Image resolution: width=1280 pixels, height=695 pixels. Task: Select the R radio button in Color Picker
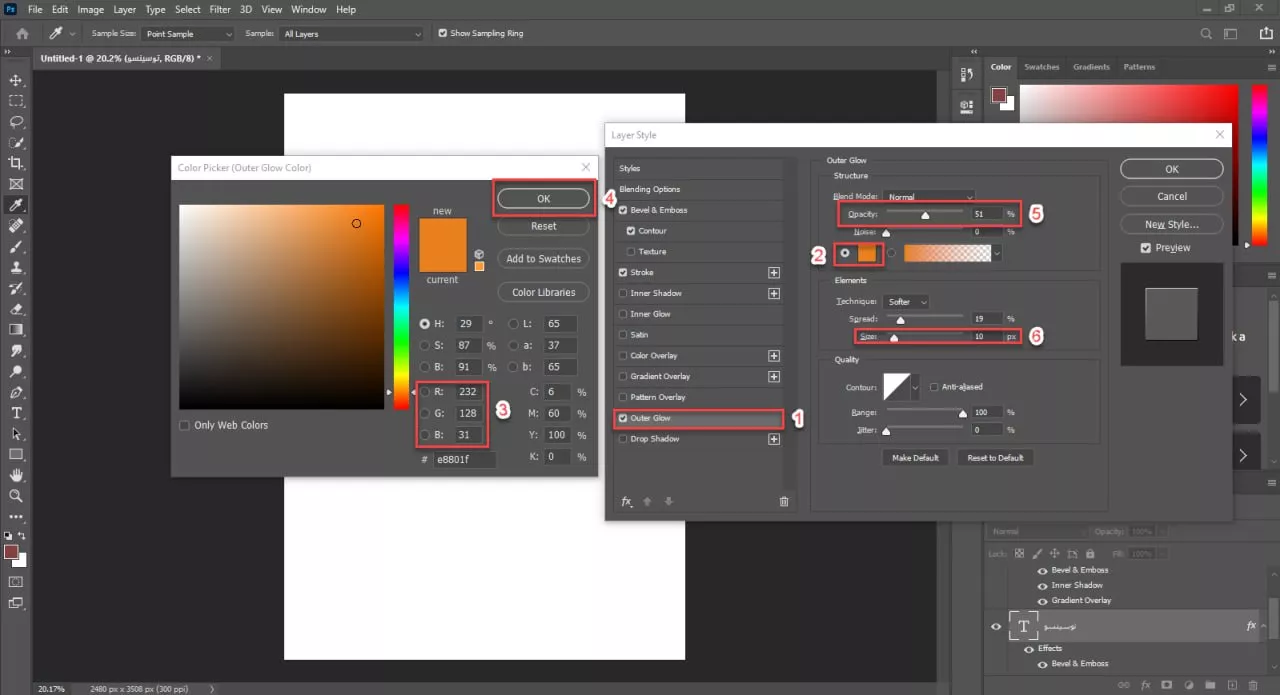[425, 392]
